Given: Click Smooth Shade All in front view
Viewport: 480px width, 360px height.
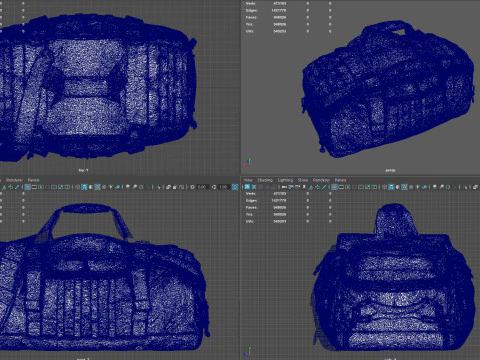Looking at the screenshot, I should [x=84, y=187].
